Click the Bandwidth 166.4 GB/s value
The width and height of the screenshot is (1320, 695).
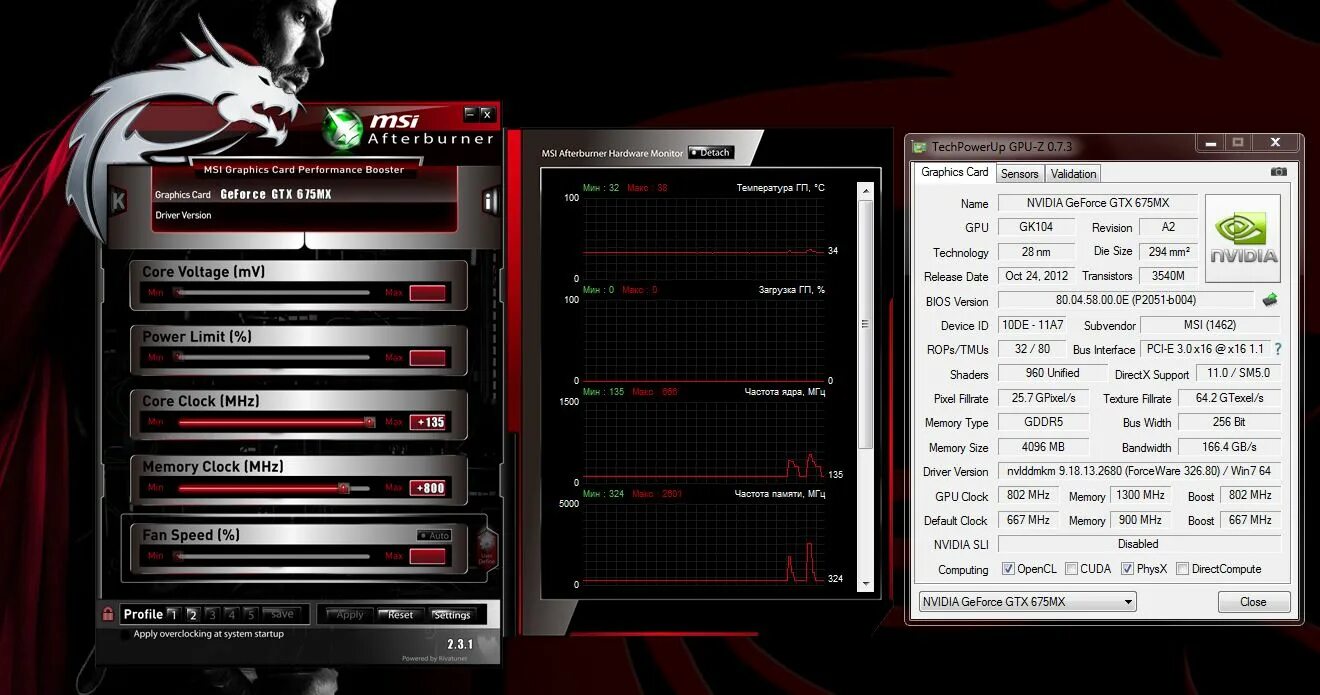(1229, 447)
